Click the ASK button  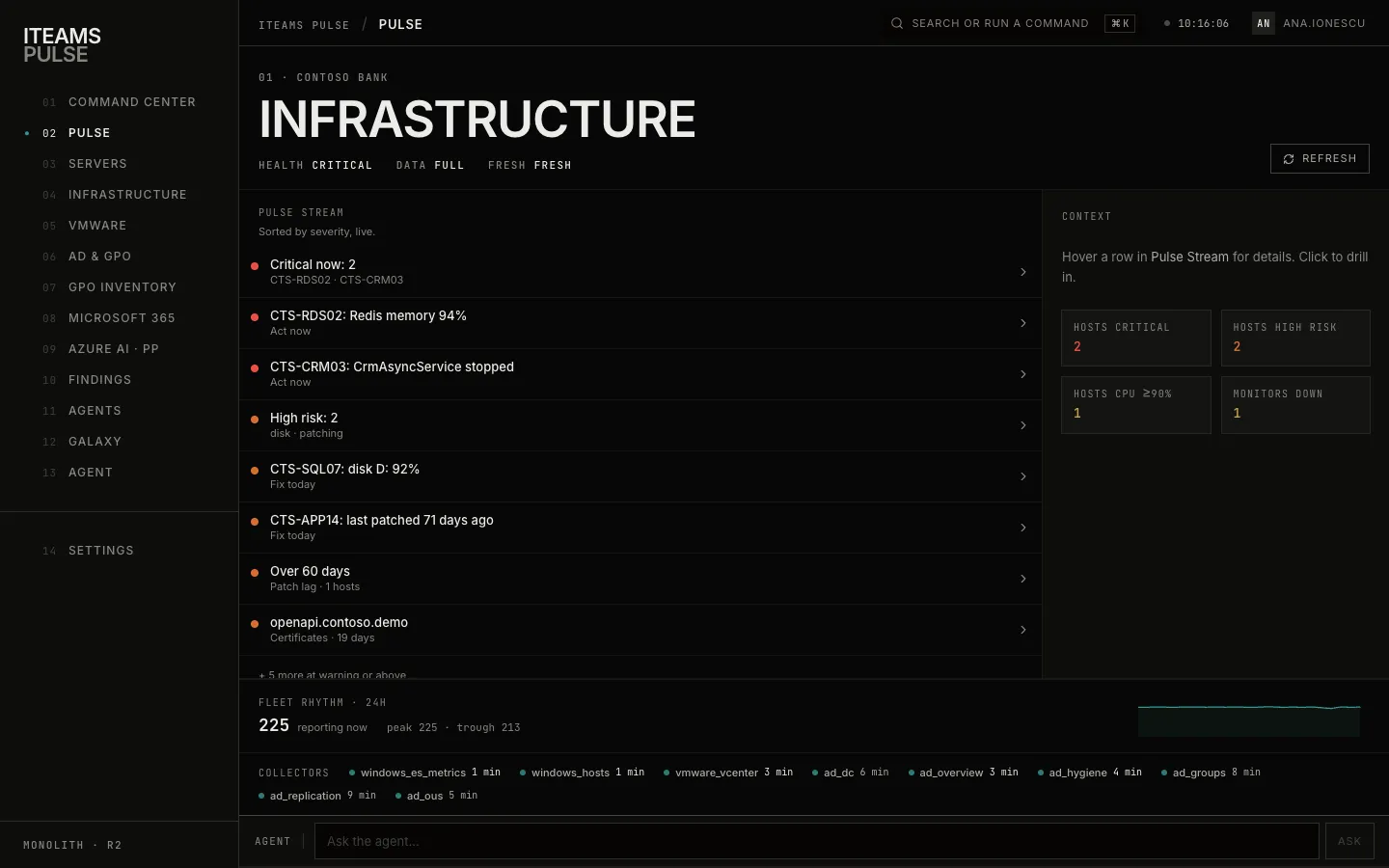coord(1348,841)
